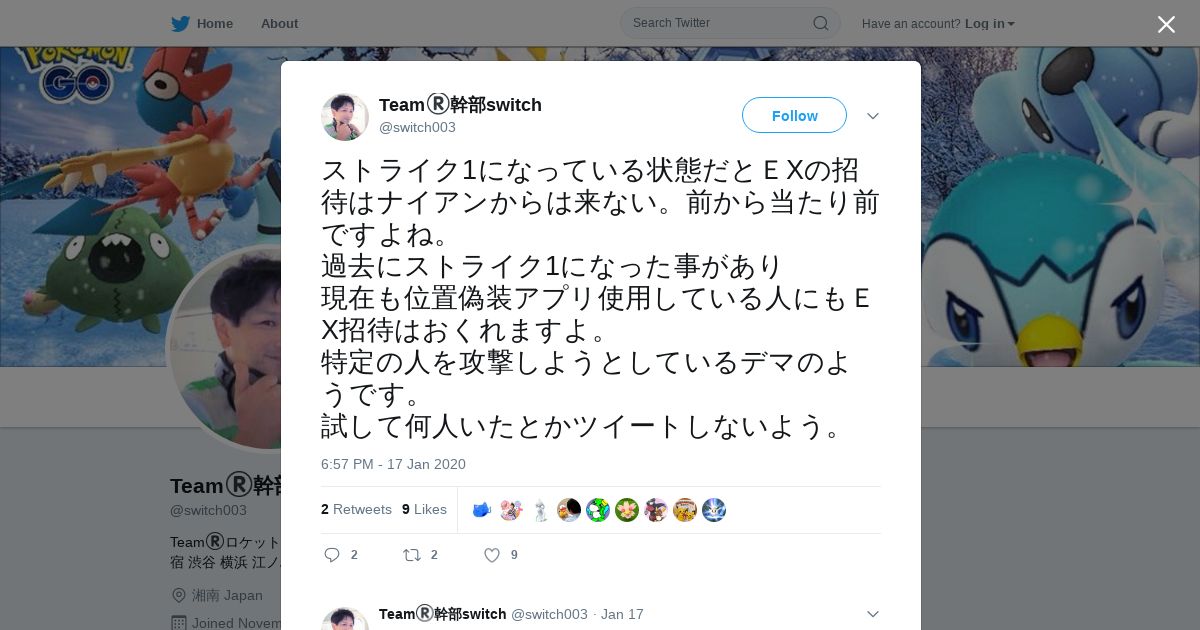Expand the reply tweet's chevron menu
The image size is (1200, 630).
click(873, 614)
